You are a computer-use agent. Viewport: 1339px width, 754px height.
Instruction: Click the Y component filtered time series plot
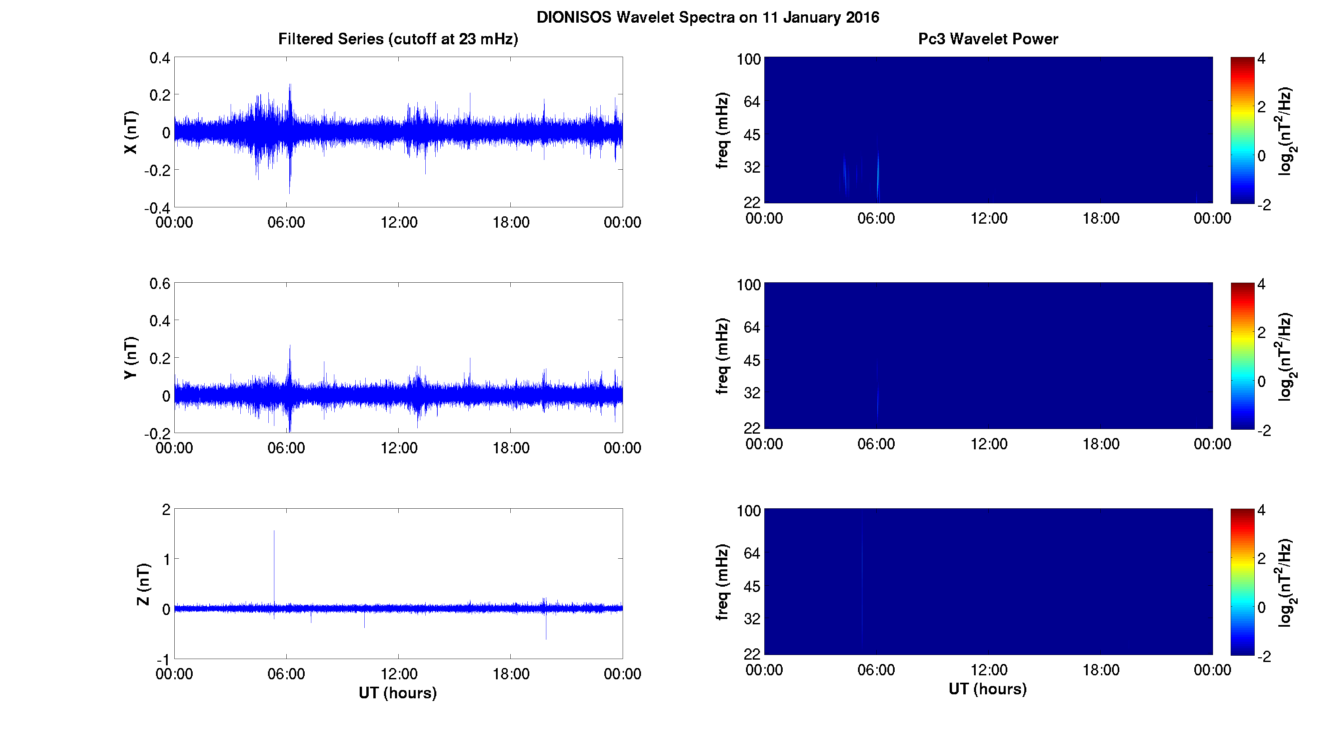tap(398, 358)
